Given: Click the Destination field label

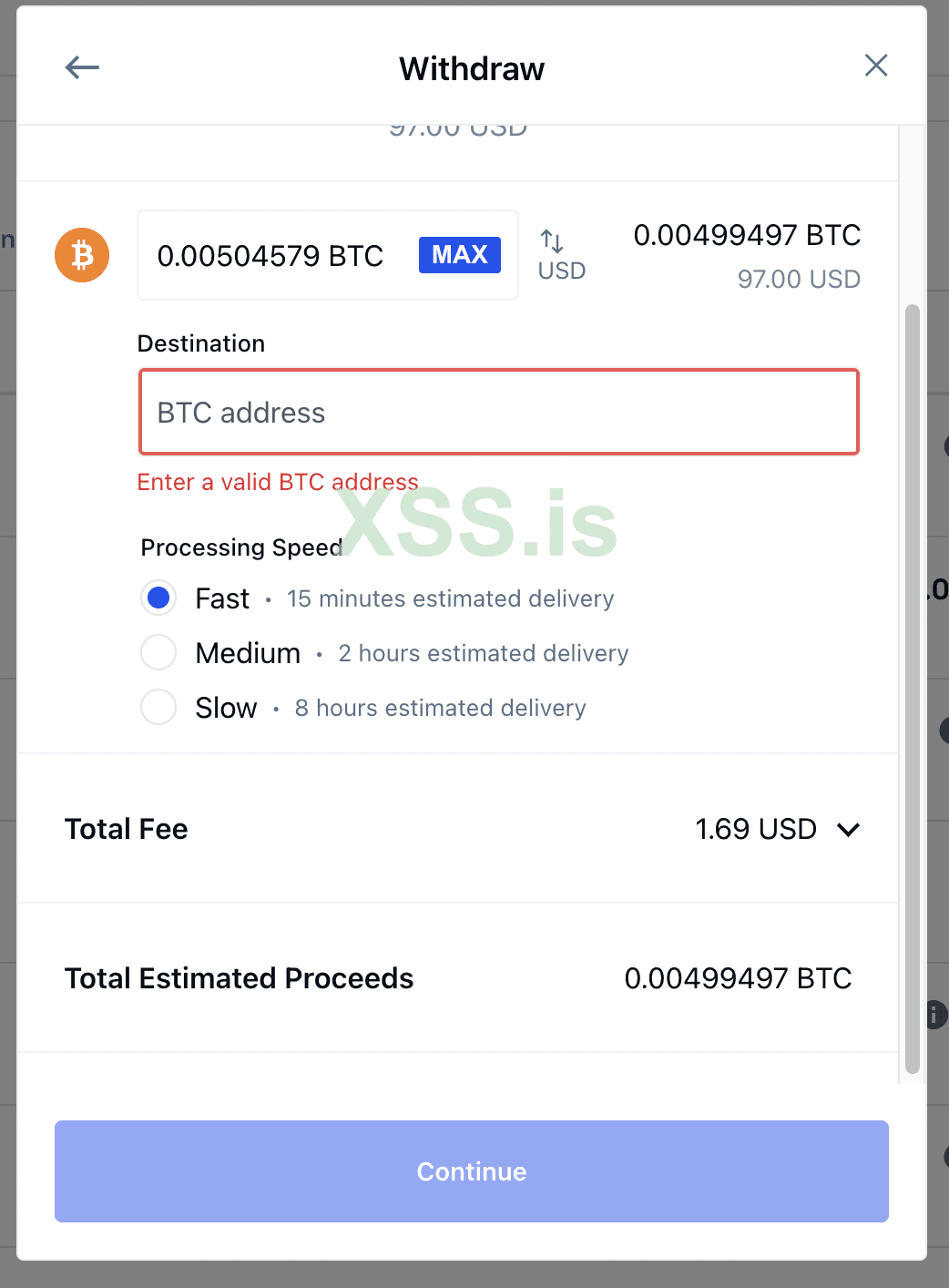Looking at the screenshot, I should click(201, 343).
